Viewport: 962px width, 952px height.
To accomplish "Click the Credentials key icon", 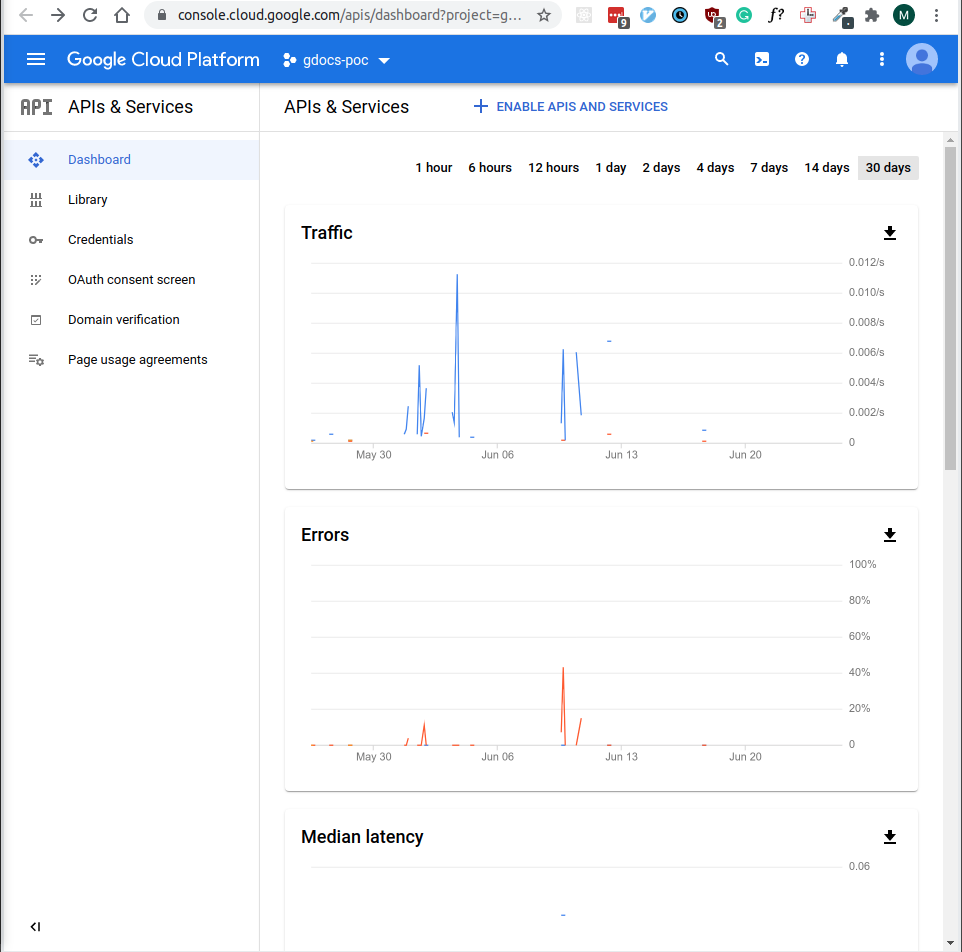I will pos(36,240).
